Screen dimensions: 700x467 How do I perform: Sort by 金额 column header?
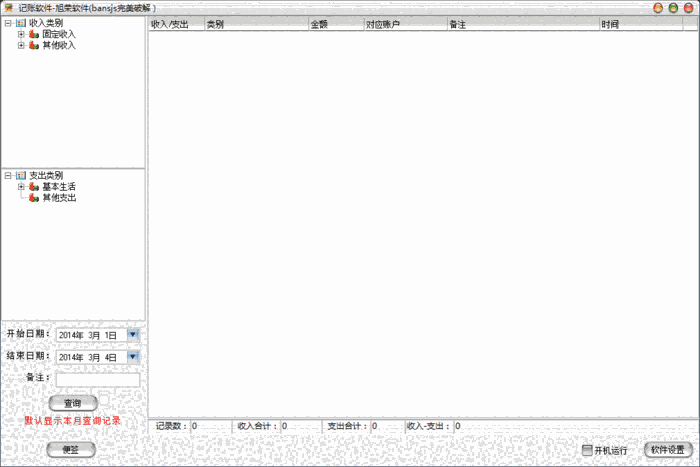tap(337, 24)
